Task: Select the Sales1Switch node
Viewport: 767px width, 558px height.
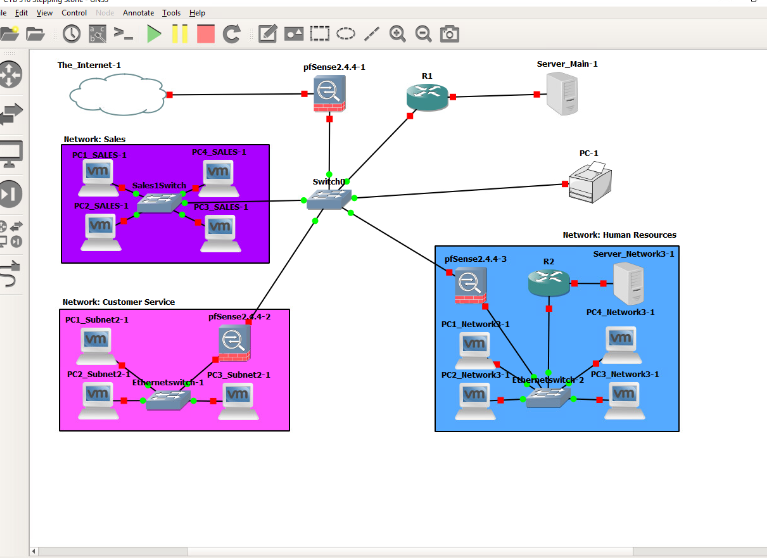Action: point(159,202)
